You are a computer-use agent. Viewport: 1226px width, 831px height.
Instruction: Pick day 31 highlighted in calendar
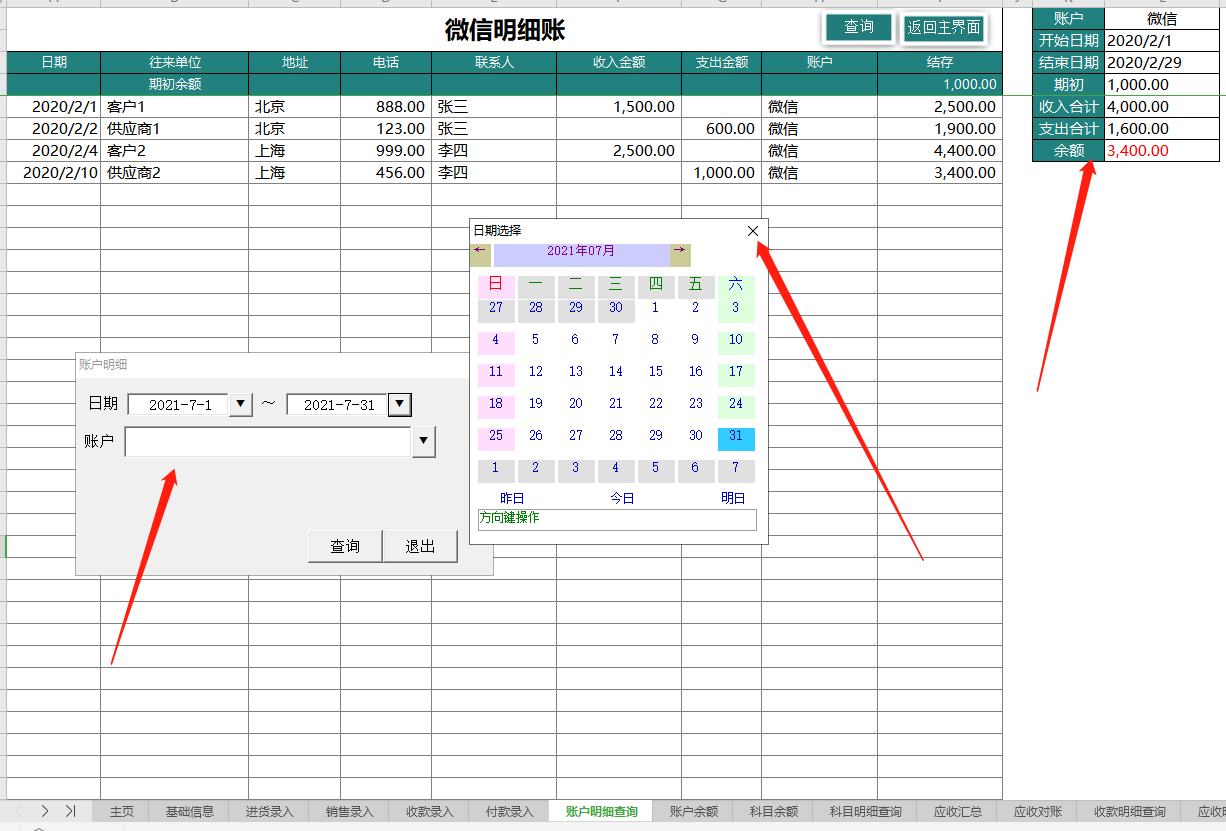736,439
